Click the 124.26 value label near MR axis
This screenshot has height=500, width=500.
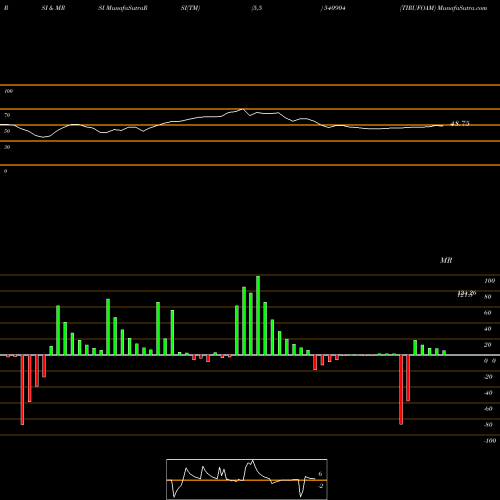pyautogui.click(x=467, y=293)
